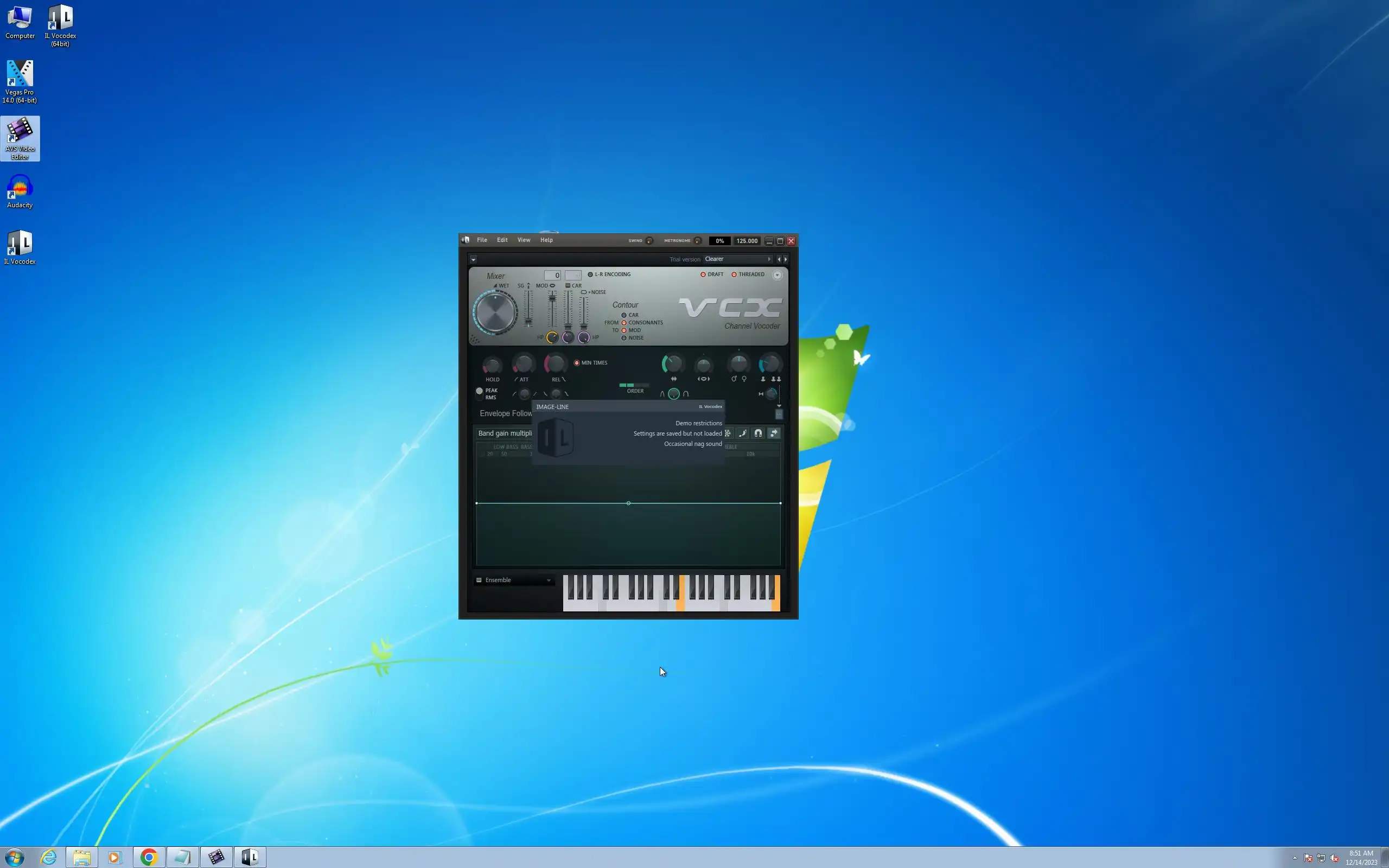The image size is (1389, 868).
Task: Click the metronome knob icon in title bar
Action: 697,241
